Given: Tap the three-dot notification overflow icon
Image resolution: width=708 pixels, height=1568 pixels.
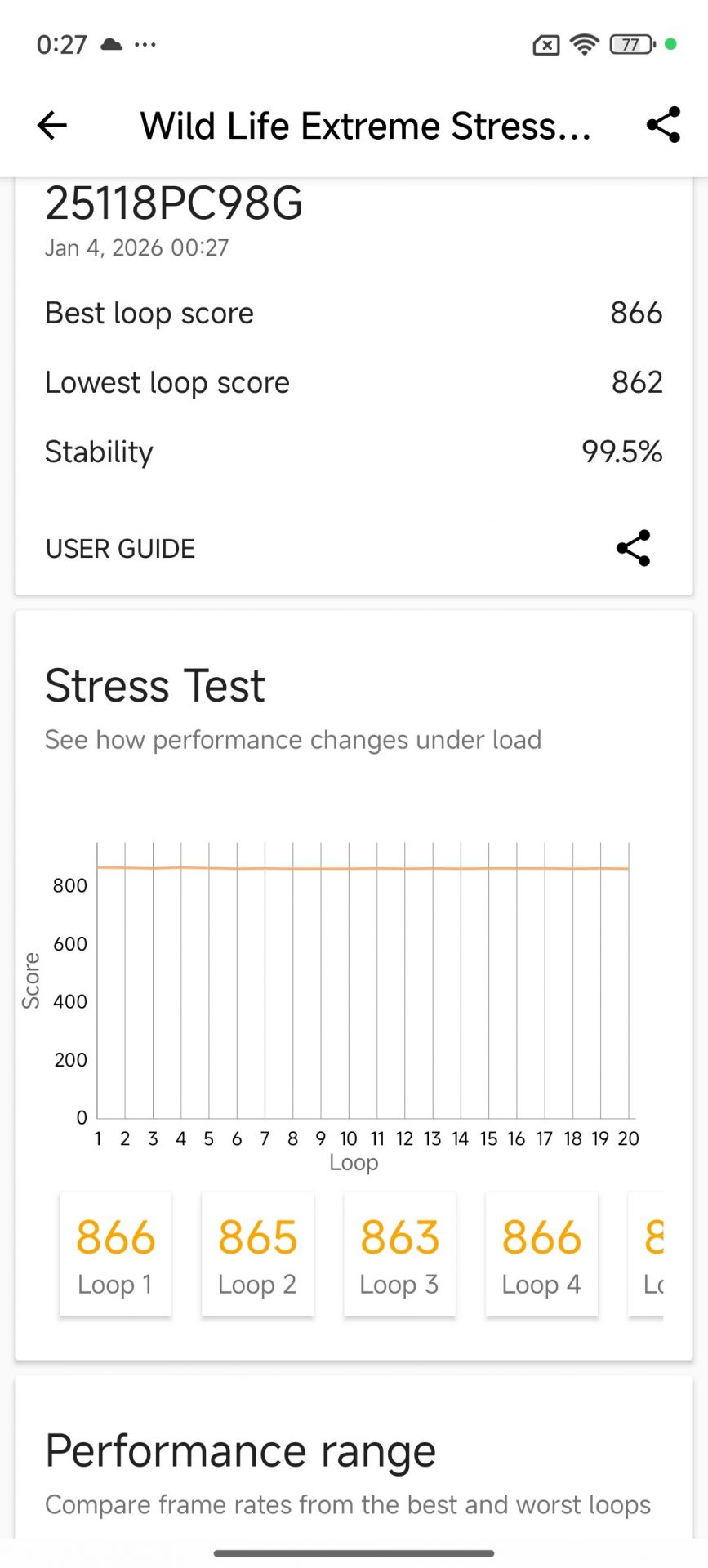Looking at the screenshot, I should tap(145, 44).
